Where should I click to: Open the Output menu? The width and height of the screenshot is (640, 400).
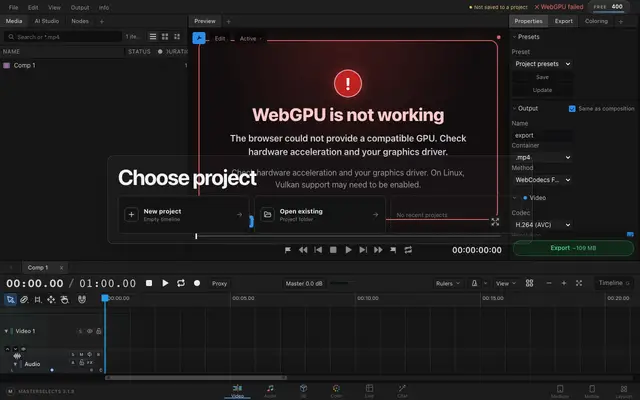pyautogui.click(x=80, y=7)
